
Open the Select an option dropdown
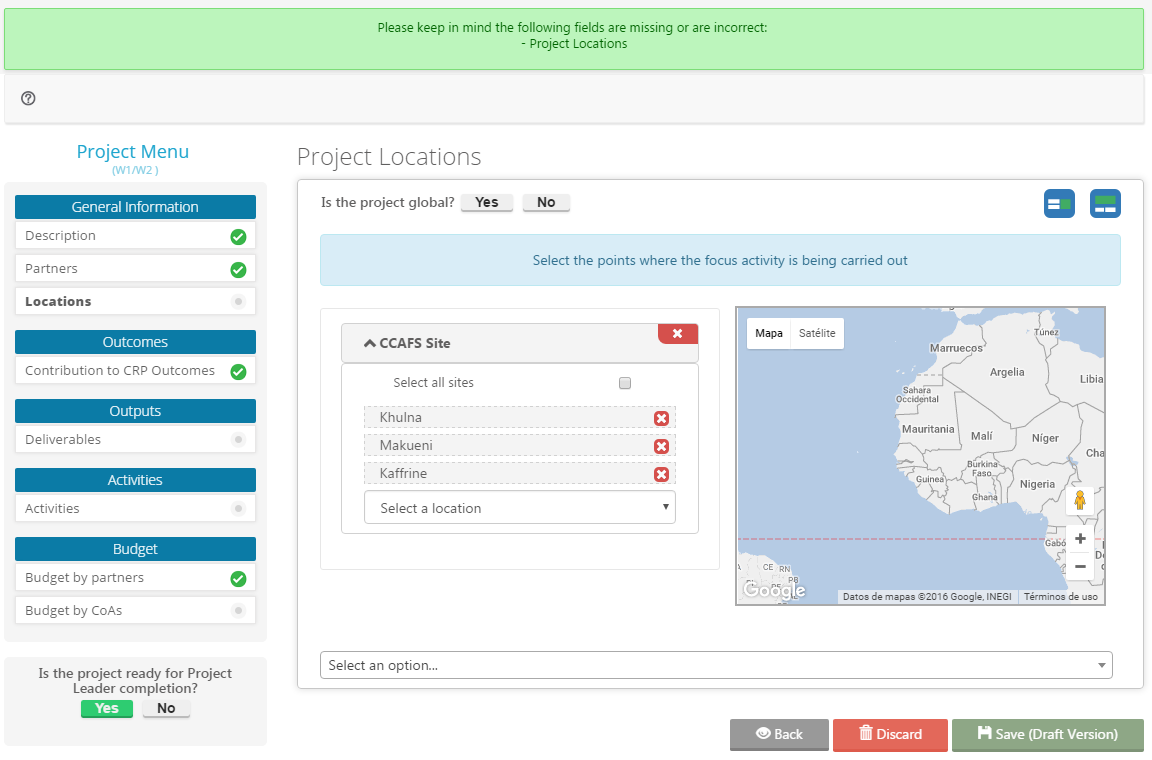click(715, 665)
